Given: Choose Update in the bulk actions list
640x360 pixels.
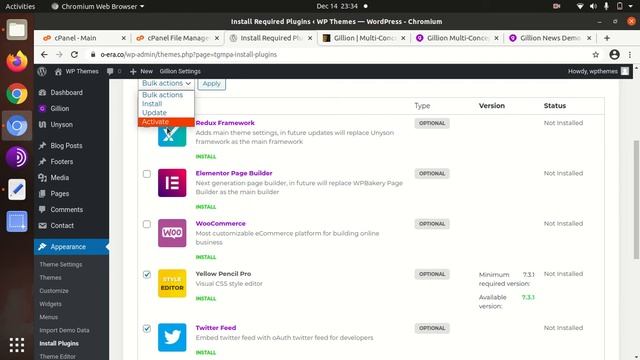Looking at the screenshot, I should (x=166, y=113).
